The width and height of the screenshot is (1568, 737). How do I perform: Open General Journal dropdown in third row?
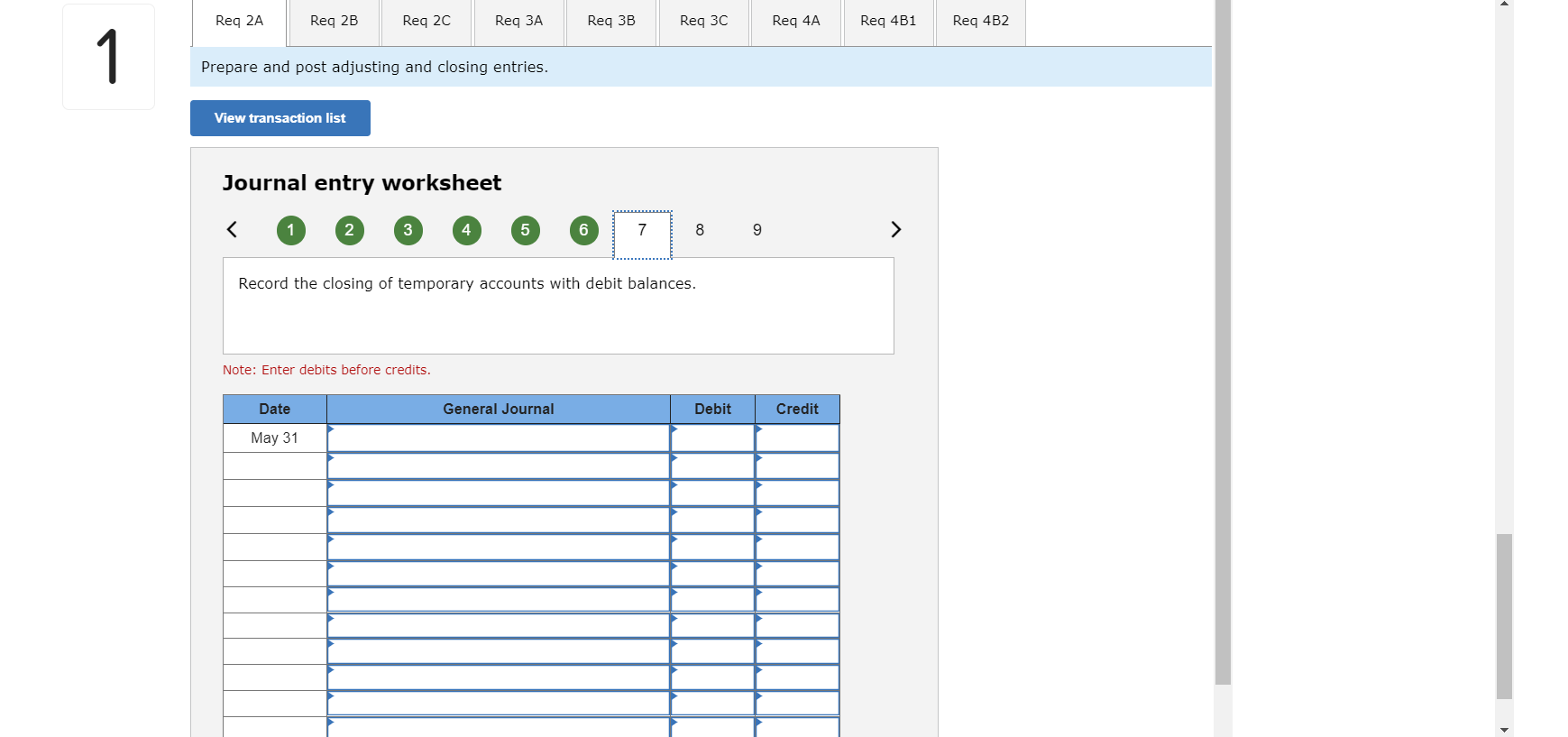[499, 493]
